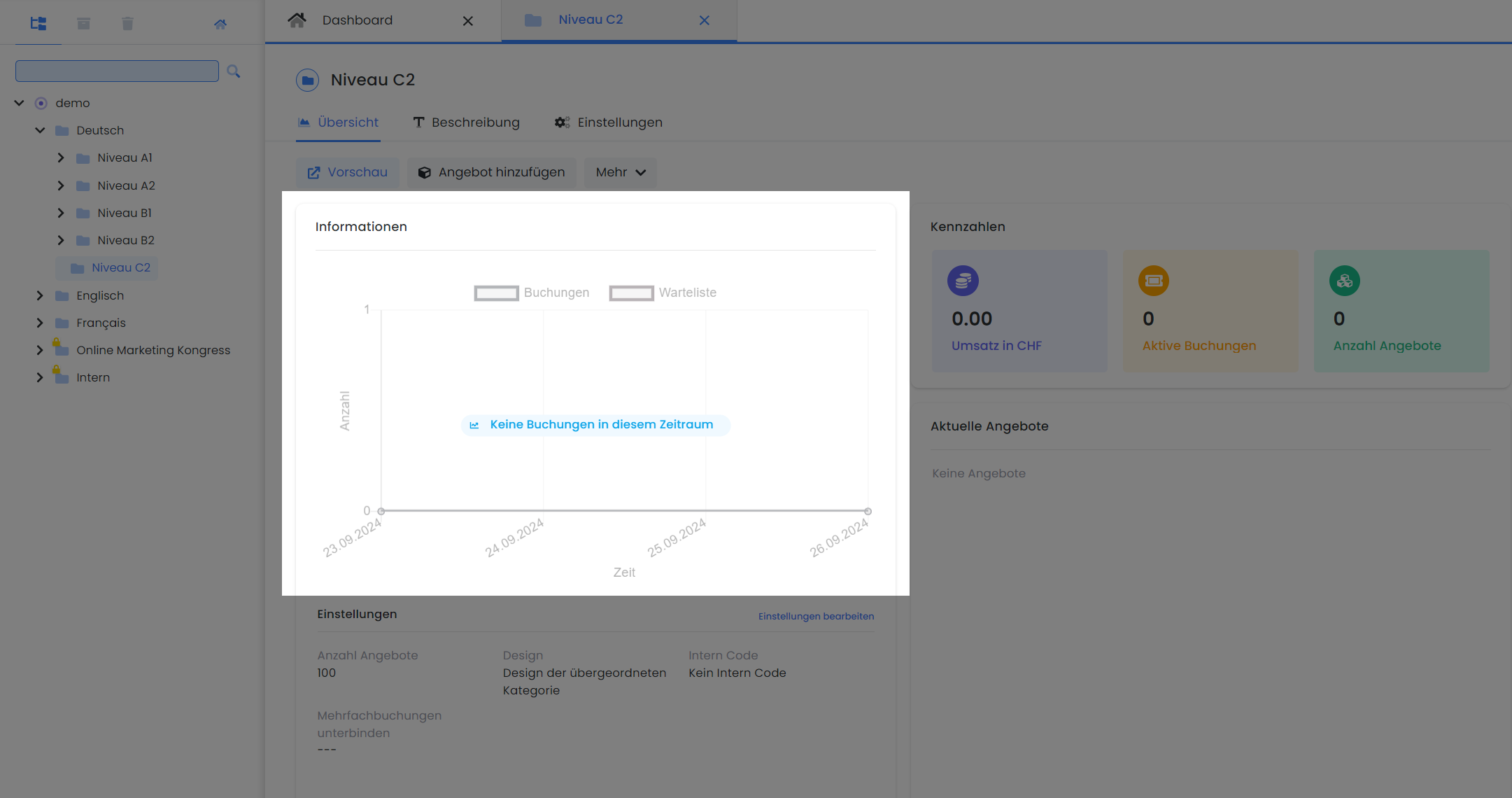1512x798 pixels.
Task: Select Online Marketing Kongress tree item
Action: (x=153, y=350)
